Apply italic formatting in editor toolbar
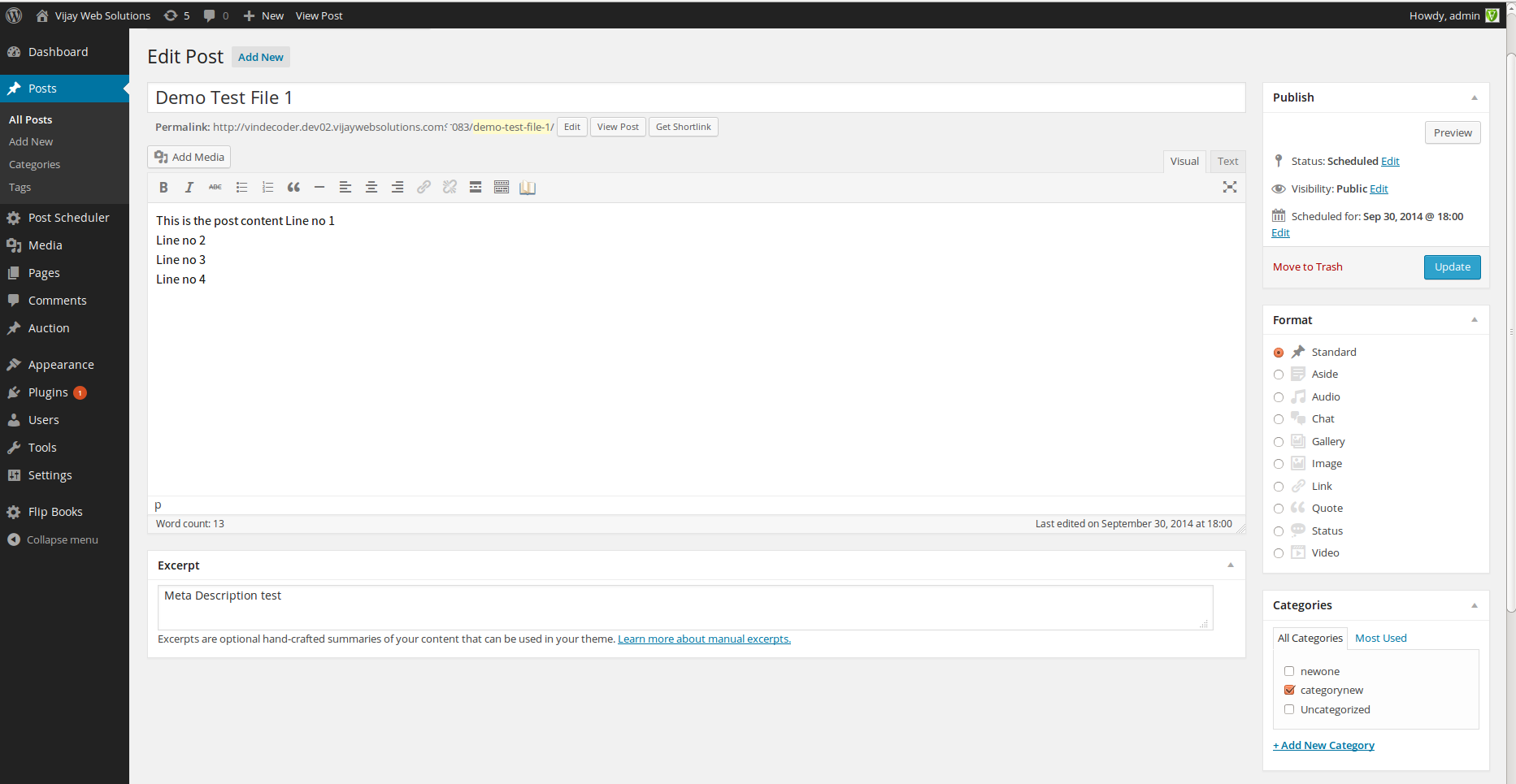This screenshot has height=784, width=1516. point(189,188)
